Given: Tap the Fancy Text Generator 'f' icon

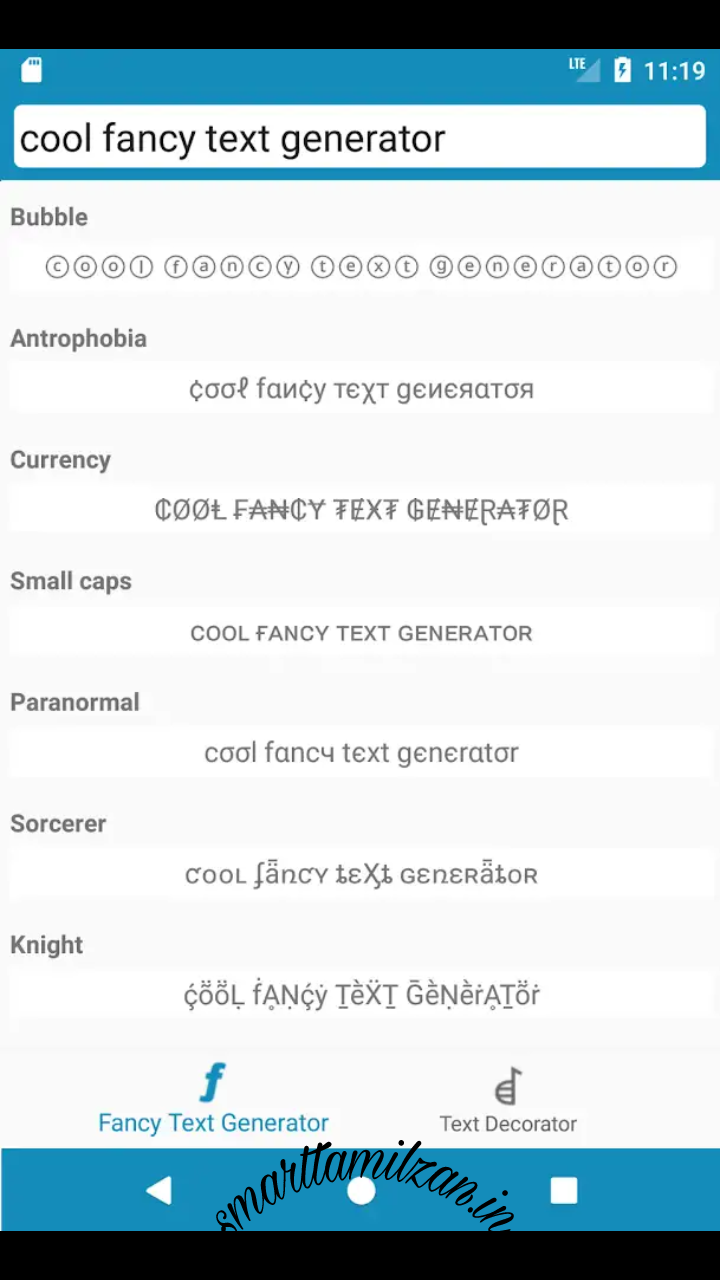Looking at the screenshot, I should click(x=213, y=1080).
